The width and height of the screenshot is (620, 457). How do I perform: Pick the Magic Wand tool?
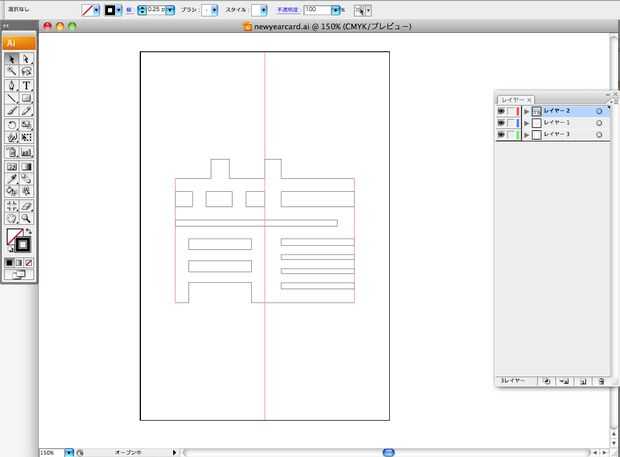tap(12, 72)
